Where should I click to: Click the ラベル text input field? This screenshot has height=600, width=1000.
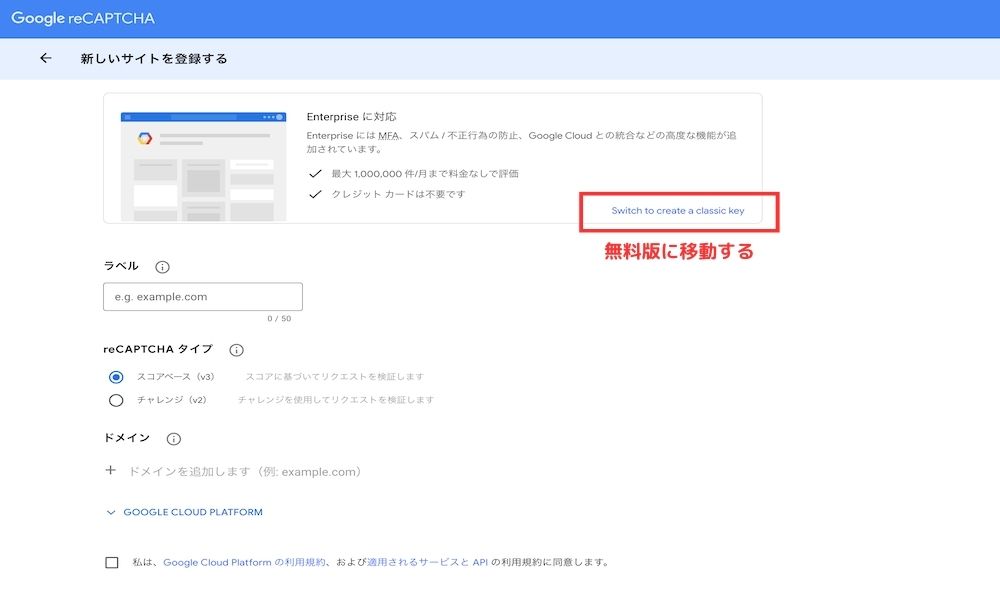tap(203, 297)
